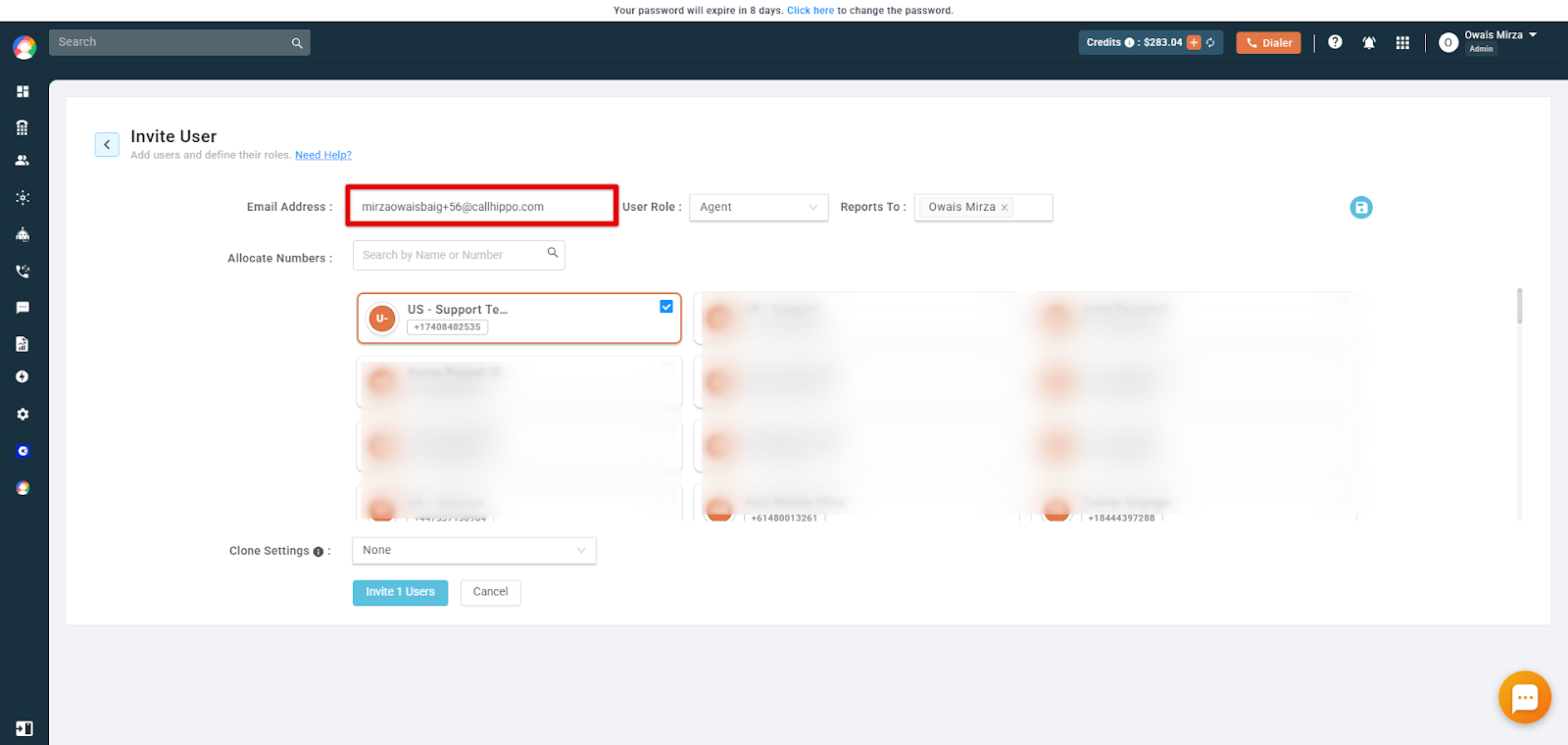Open the Numbers keypad icon in sidebar

click(23, 127)
